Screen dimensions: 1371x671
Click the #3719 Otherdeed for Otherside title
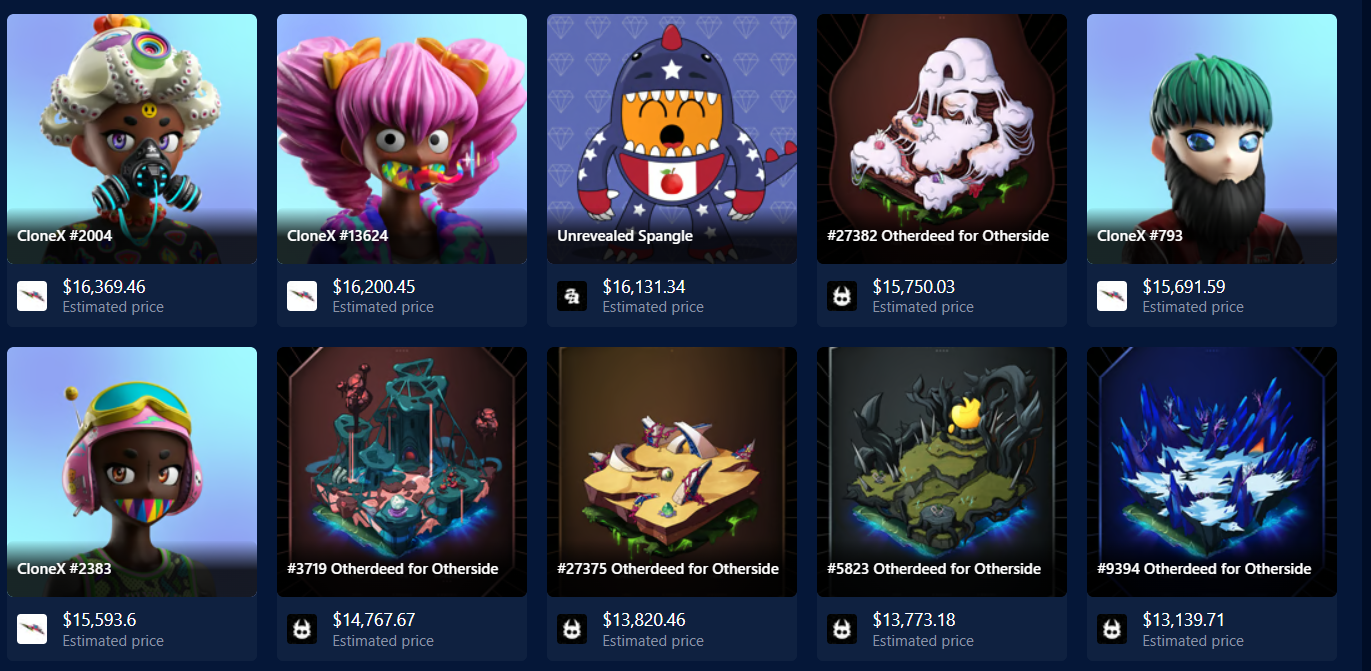coord(392,569)
